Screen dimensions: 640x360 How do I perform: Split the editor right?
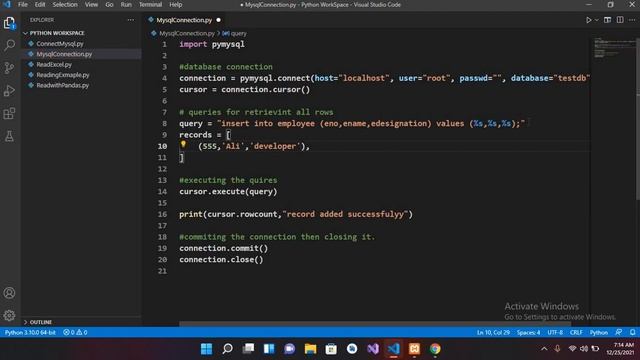coord(620,20)
